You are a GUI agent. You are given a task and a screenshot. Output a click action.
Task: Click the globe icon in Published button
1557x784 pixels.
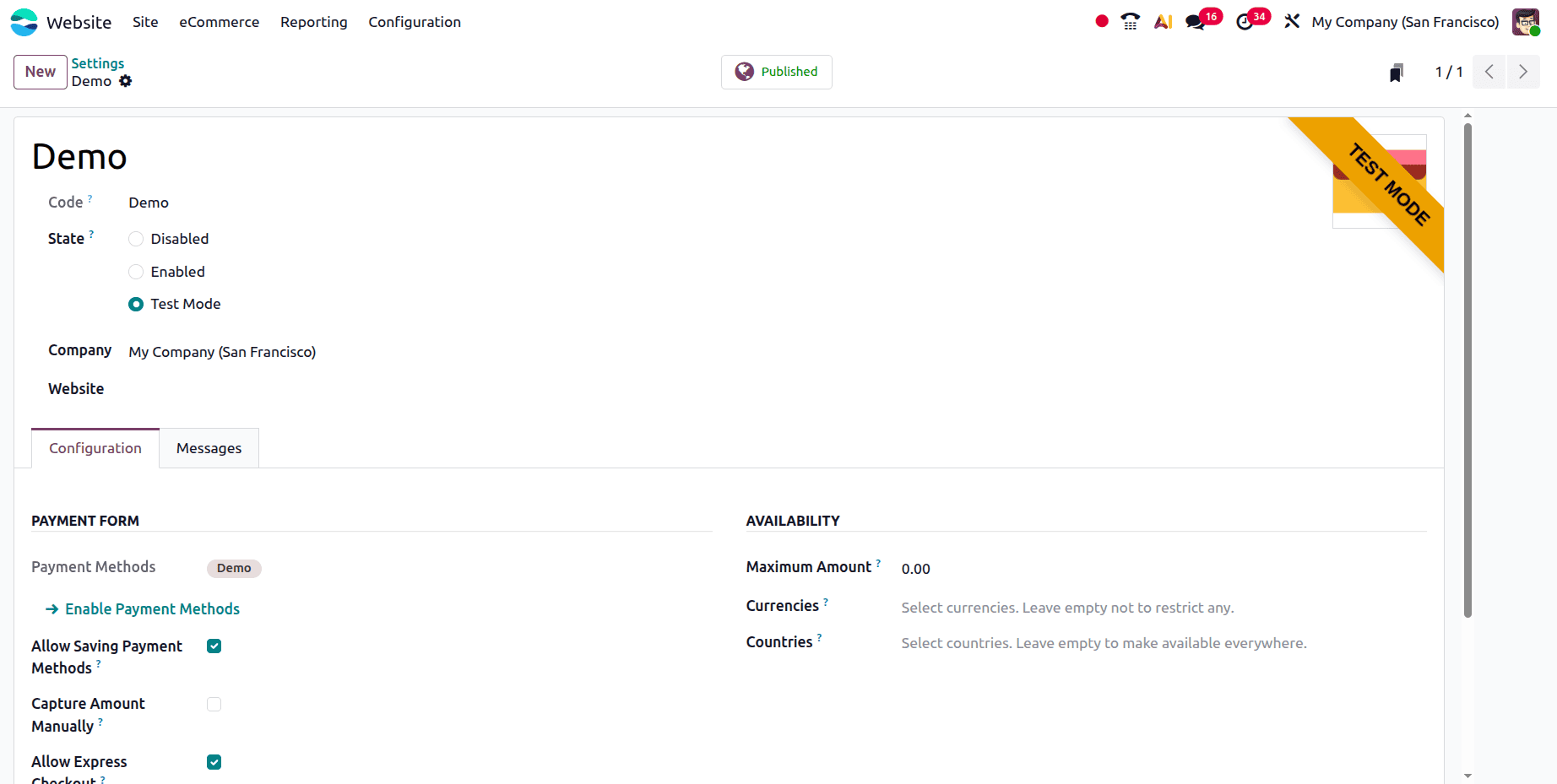pyautogui.click(x=745, y=72)
